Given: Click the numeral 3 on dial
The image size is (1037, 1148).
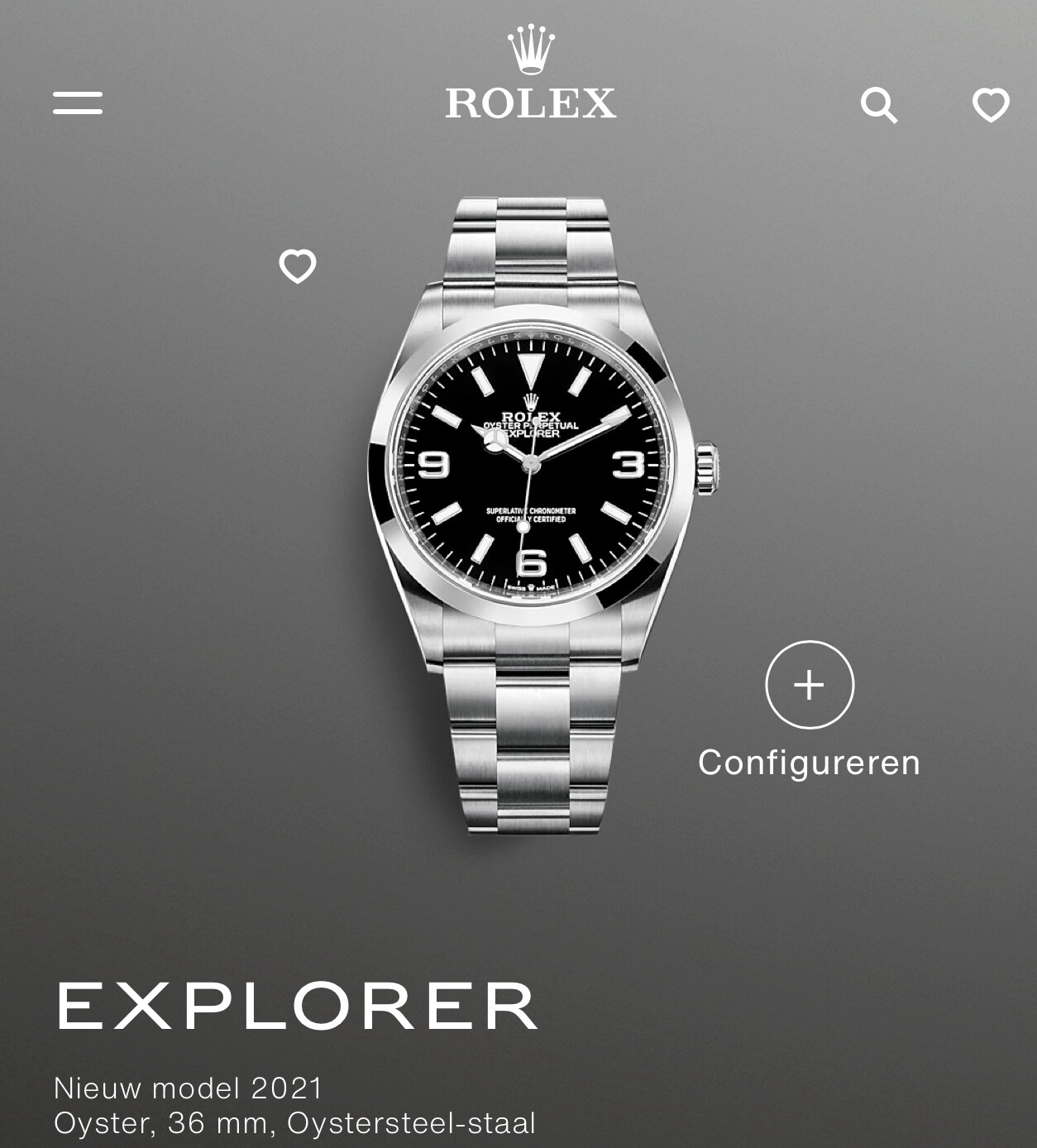Looking at the screenshot, I should pos(629,464).
